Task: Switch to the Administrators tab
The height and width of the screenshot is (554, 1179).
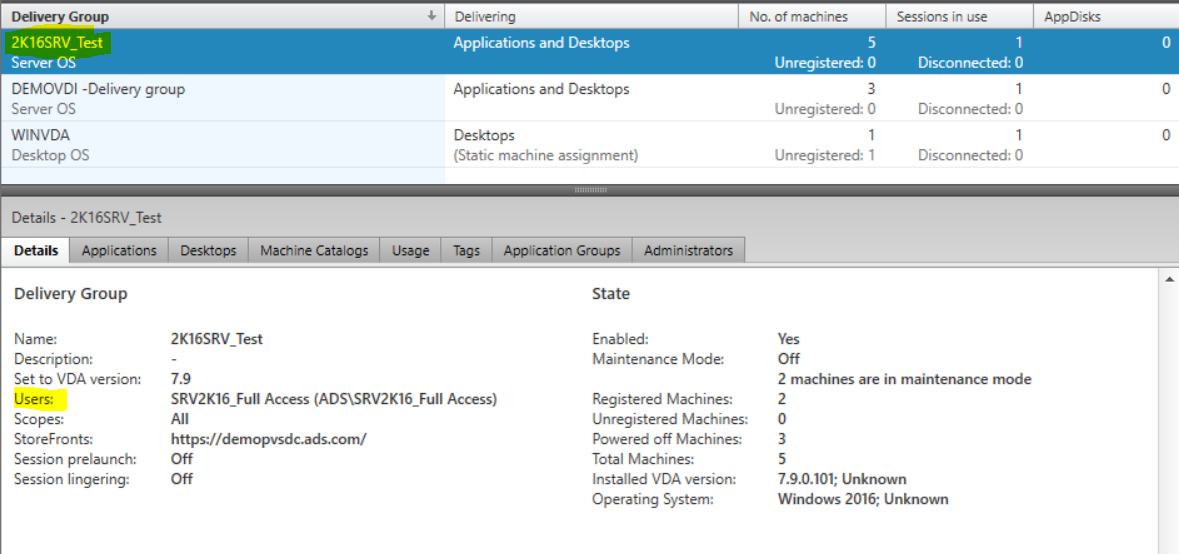Action: tap(689, 250)
